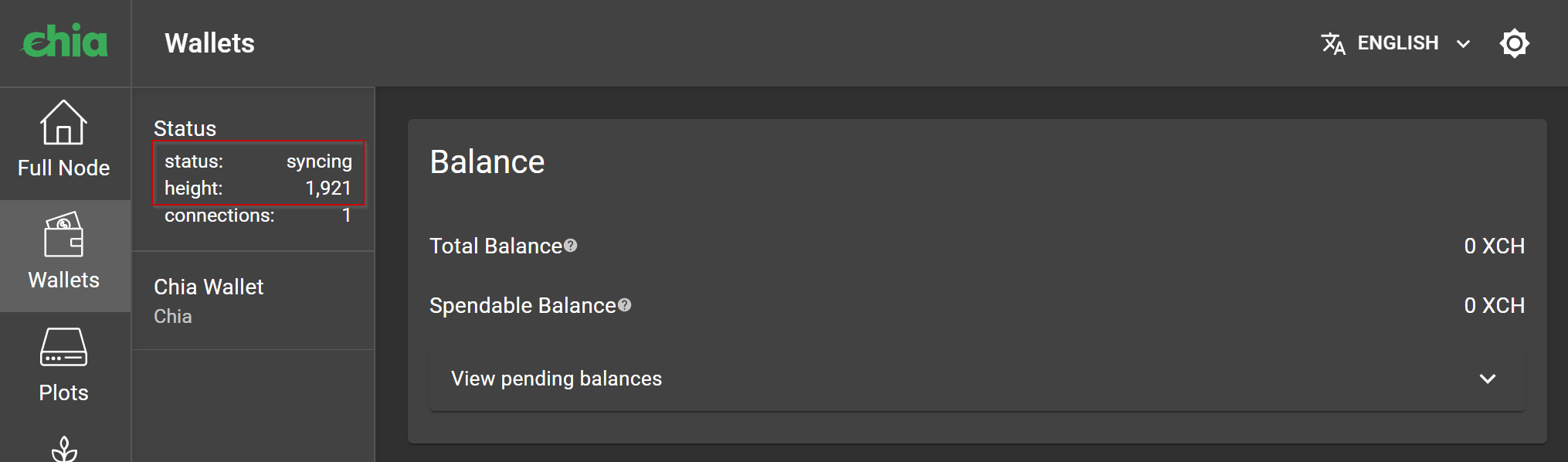The height and width of the screenshot is (462, 1568).
Task: Click the ENGLISH language button text
Action: tap(1397, 43)
